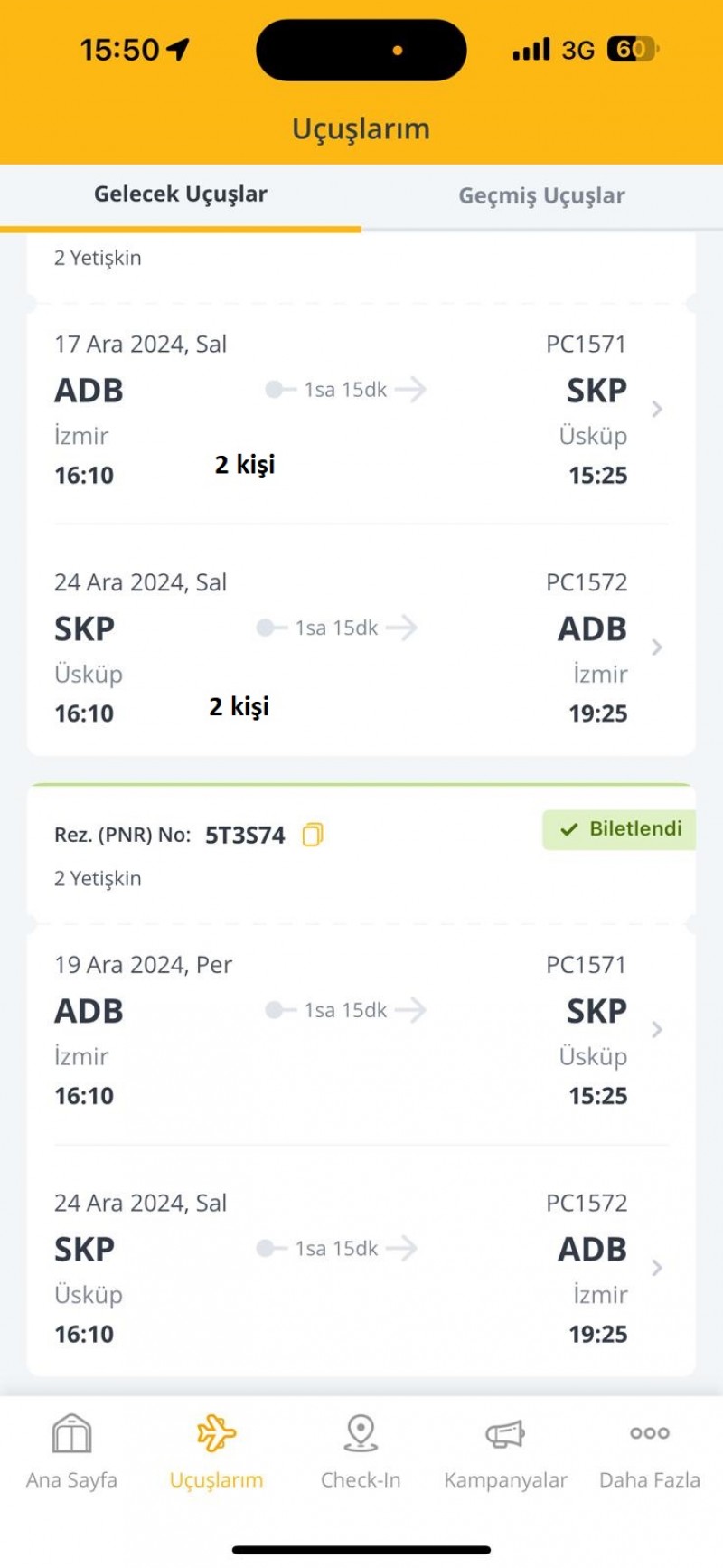The image size is (723, 1568).
Task: Expand the 19 Ara İzmir–Üsküp flight chevron
Action: click(x=657, y=1030)
